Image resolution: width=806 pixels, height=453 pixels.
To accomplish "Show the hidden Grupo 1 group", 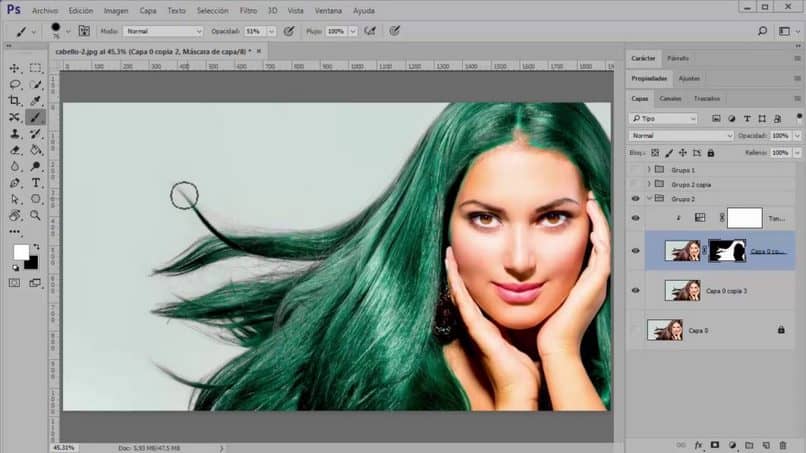I will (635, 170).
